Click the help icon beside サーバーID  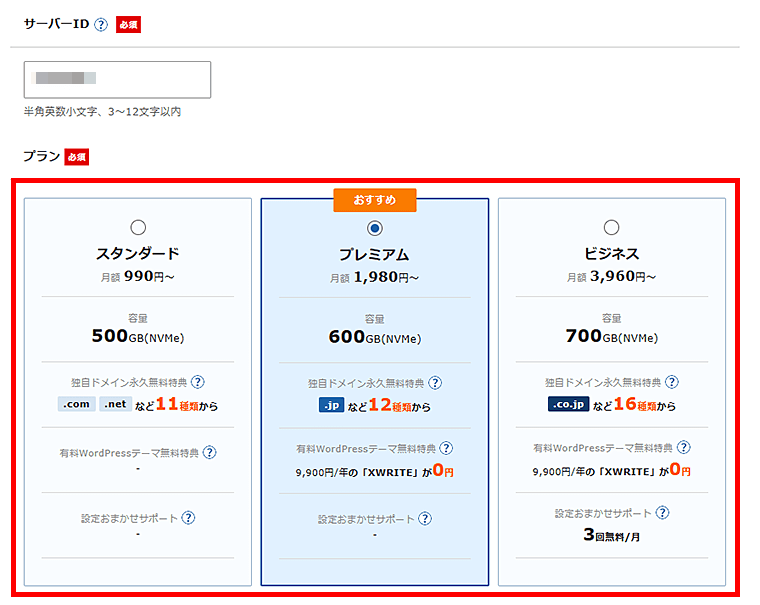(x=101, y=25)
